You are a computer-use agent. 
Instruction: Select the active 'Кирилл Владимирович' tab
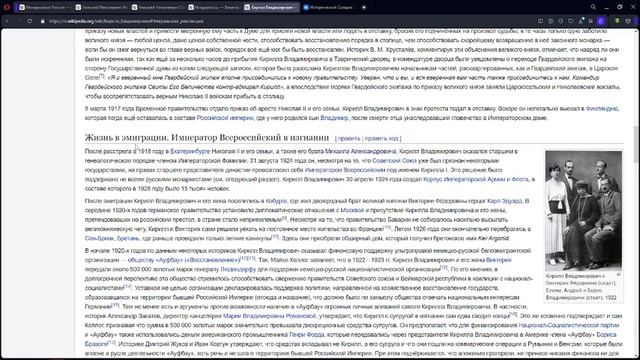[271, 7]
